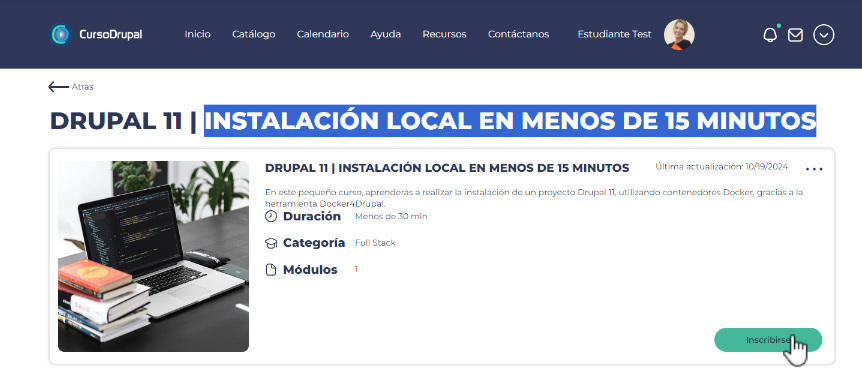Go back using the Atrás arrow
Screen dimensions: 862x391
58,86
